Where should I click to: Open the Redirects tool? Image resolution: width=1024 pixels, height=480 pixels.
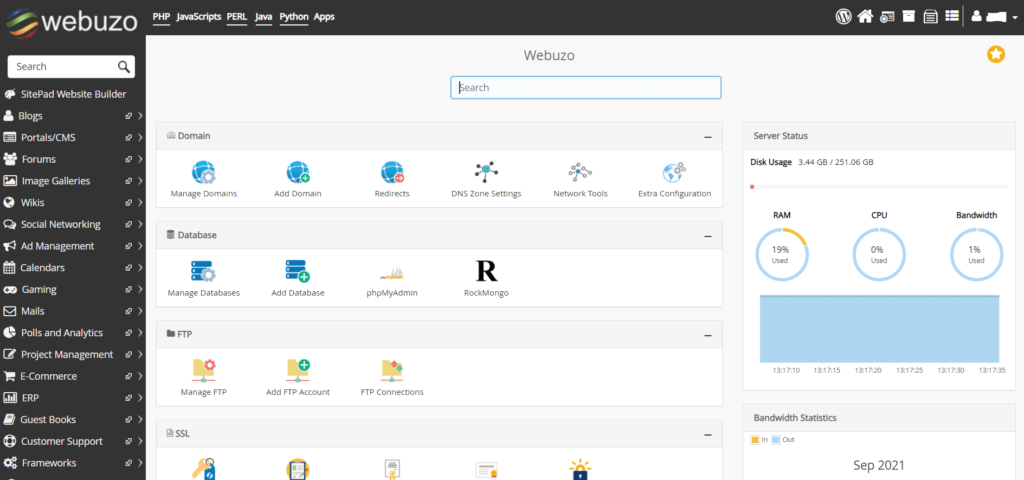pyautogui.click(x=392, y=172)
